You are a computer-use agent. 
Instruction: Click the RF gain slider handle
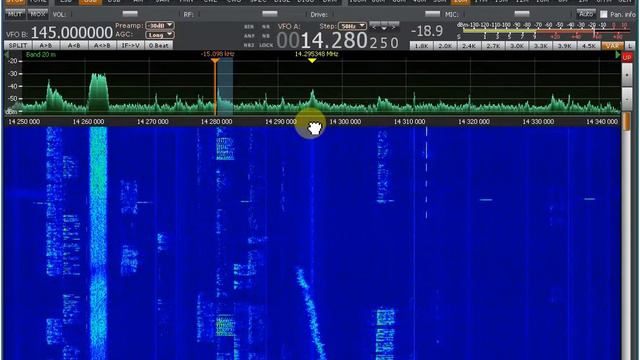[270, 14]
